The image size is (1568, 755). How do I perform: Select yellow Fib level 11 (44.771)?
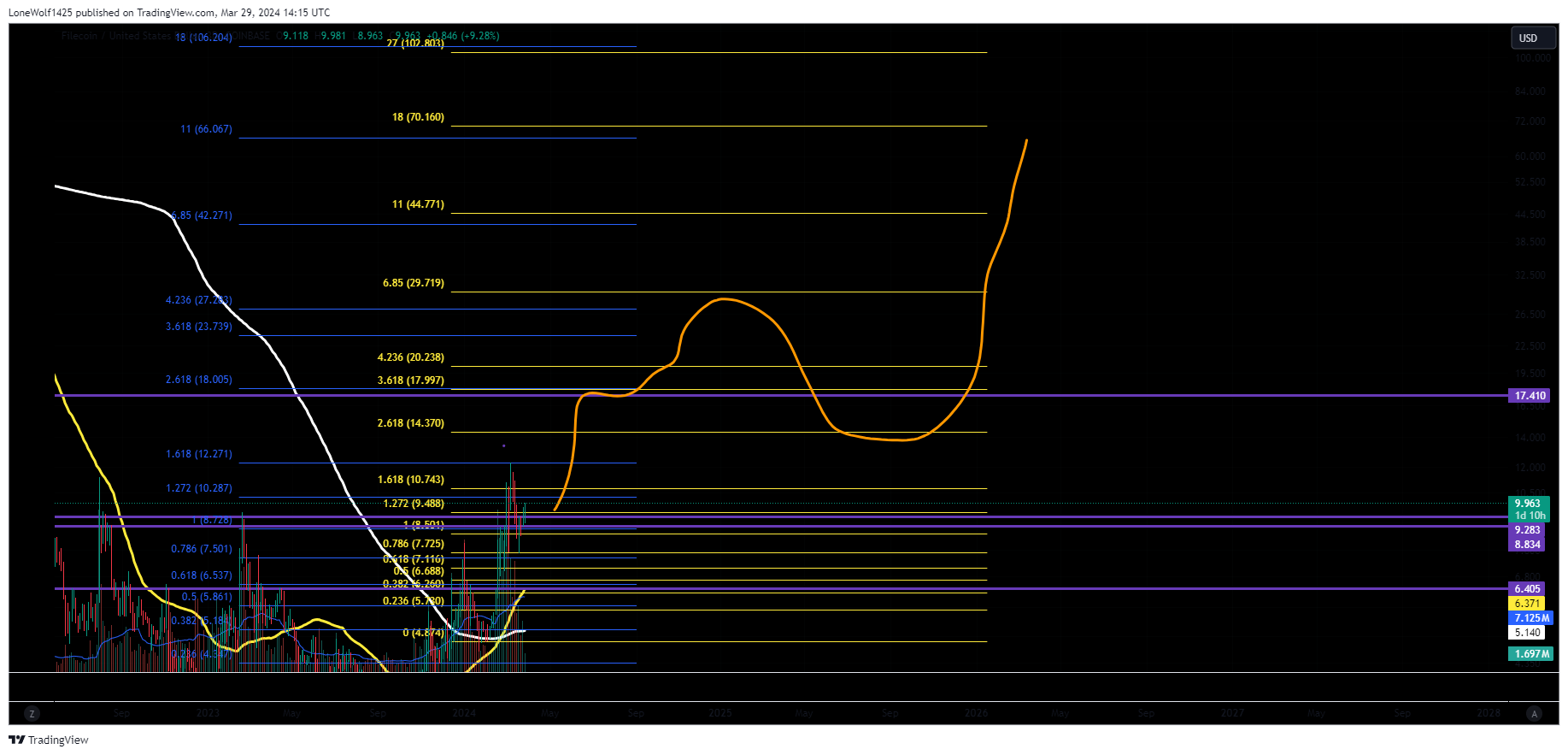(x=418, y=204)
